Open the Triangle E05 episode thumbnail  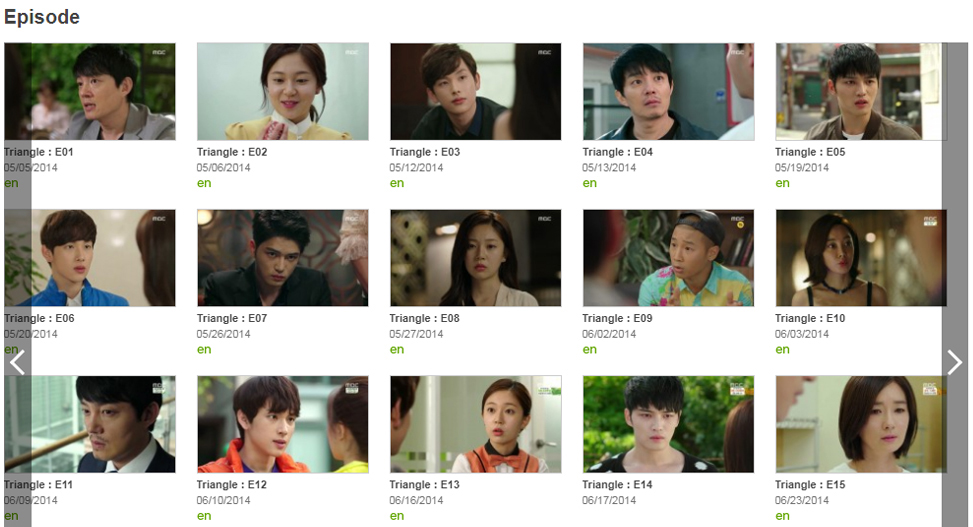861,91
